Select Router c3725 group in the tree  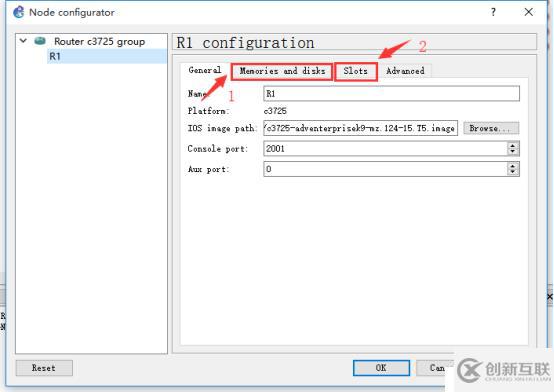[99, 41]
